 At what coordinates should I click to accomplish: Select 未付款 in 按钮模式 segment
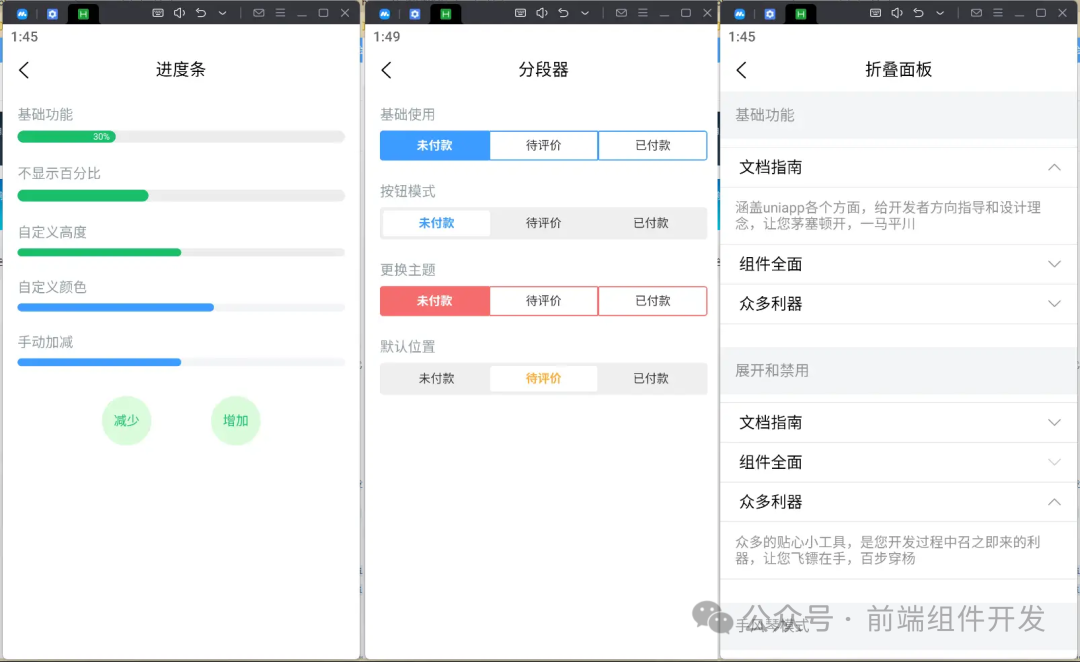436,223
